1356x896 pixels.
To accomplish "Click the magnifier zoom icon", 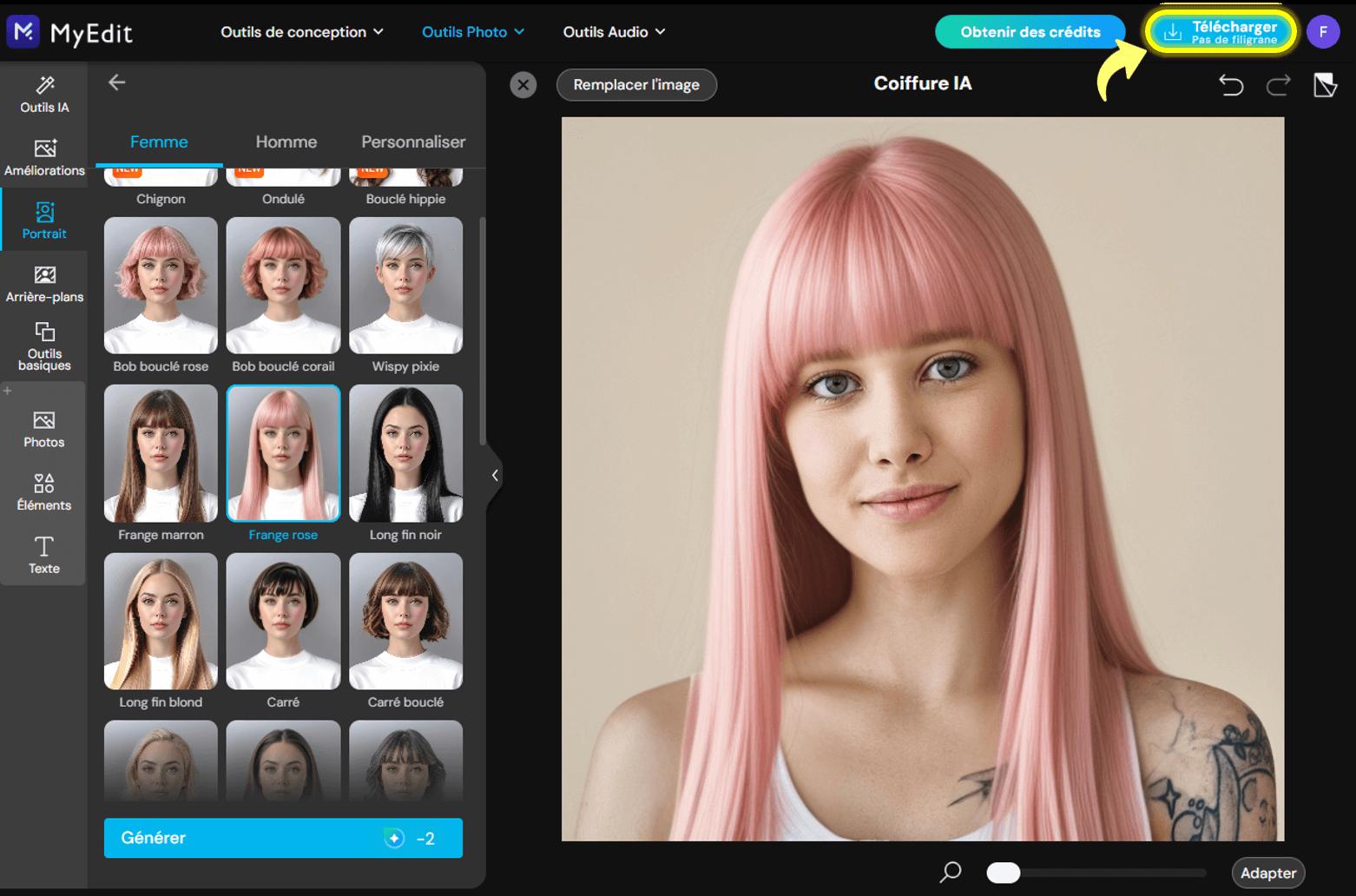I will (951, 872).
